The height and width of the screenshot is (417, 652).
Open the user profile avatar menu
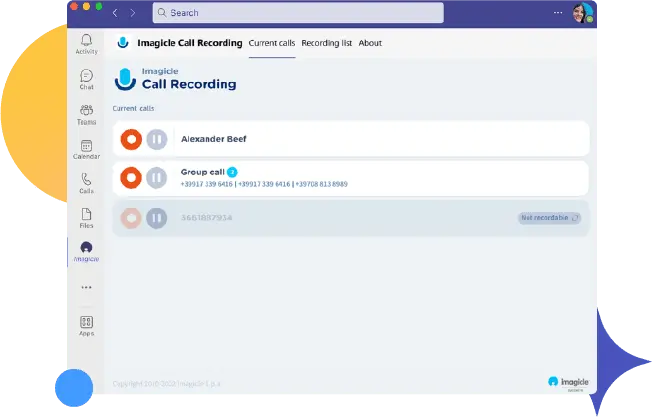581,13
